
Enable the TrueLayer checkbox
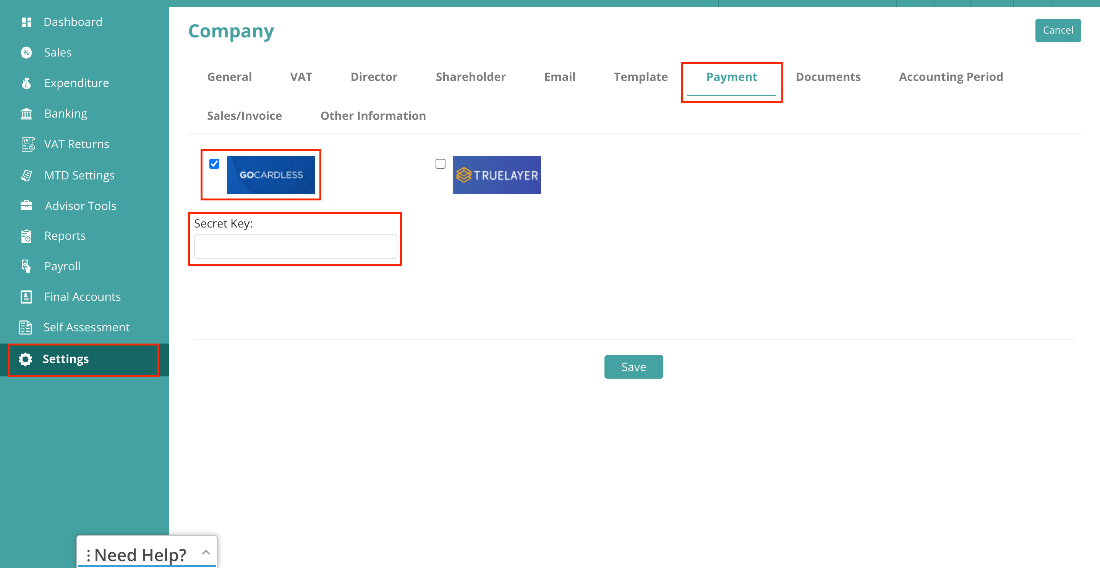point(441,164)
